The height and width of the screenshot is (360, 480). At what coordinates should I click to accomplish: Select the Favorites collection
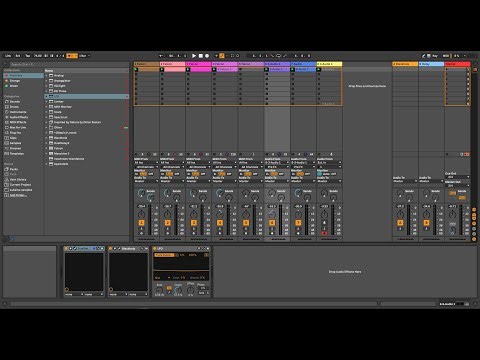point(23,76)
